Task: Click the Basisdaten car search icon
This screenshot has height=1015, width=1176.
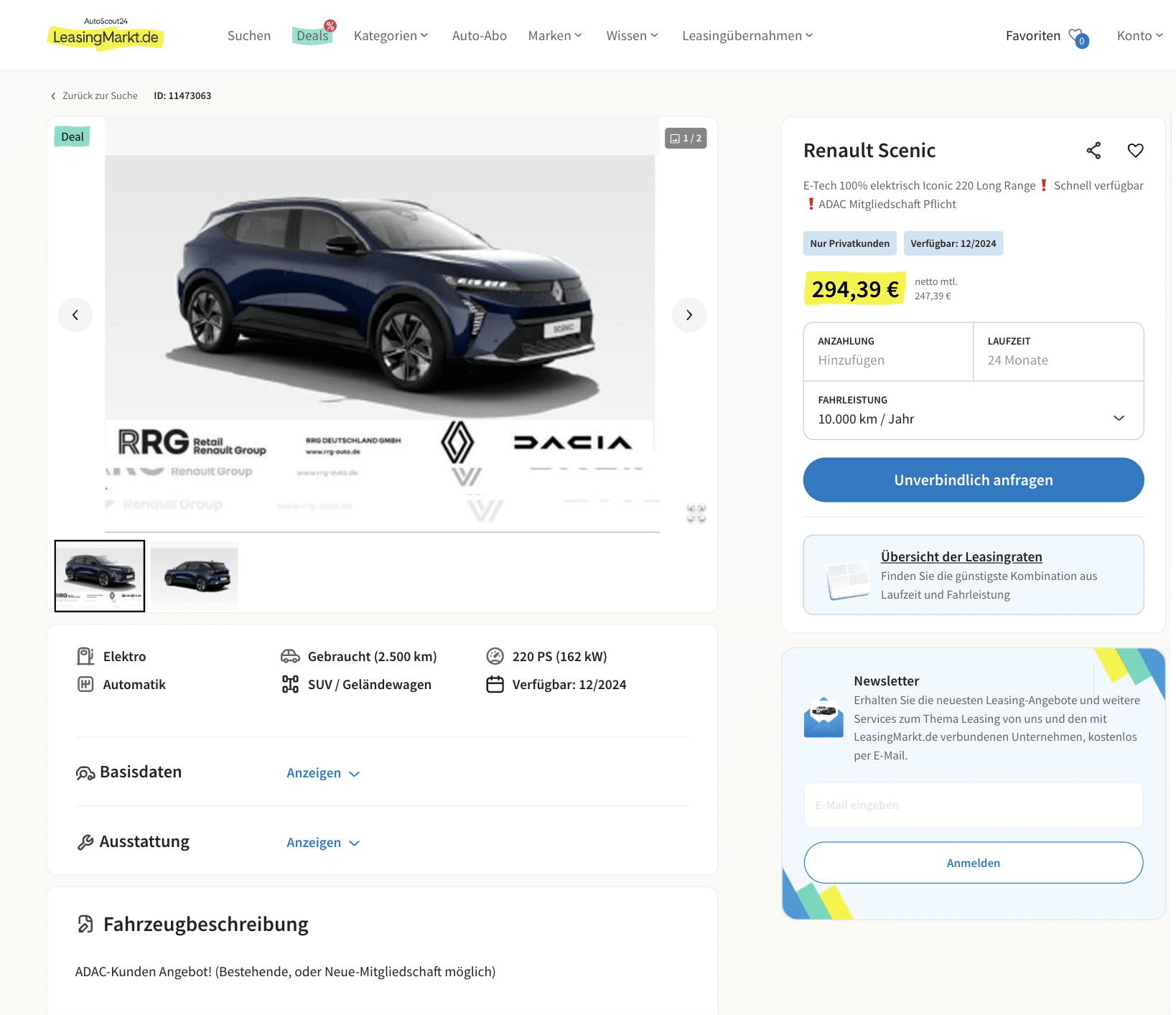Action: 85,773
